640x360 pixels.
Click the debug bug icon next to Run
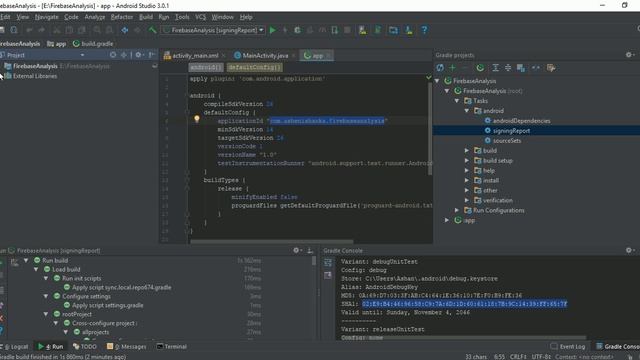click(298, 30)
